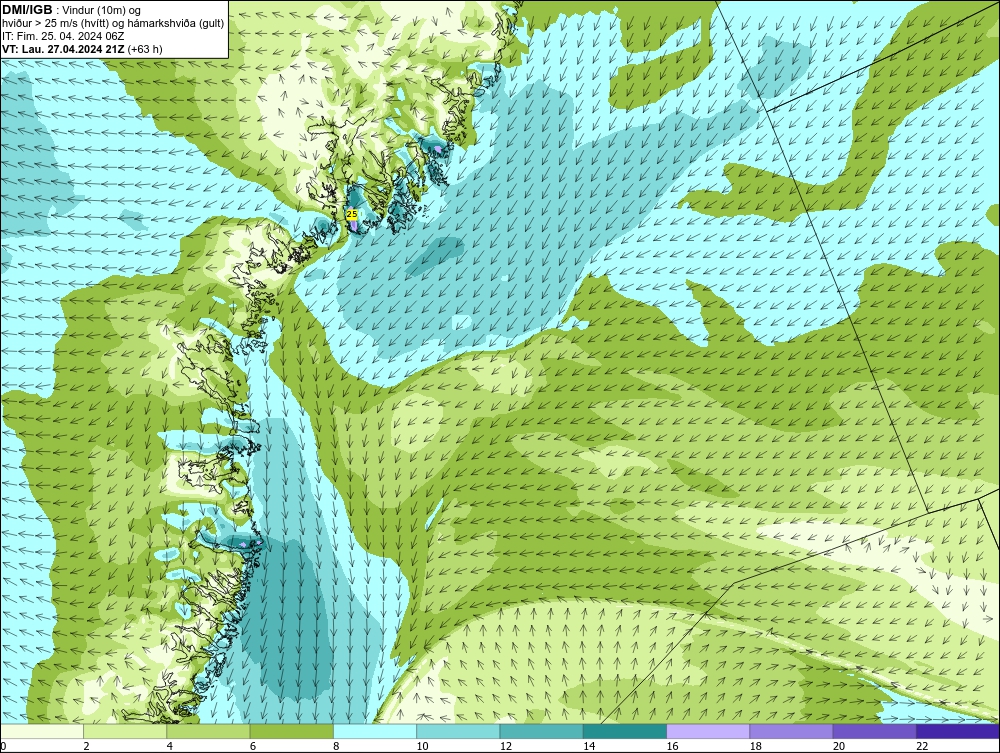This screenshot has height=753, width=1000.
Task: Click the 14–16 m/s dark teal legend swatch
Action: [x=624, y=731]
